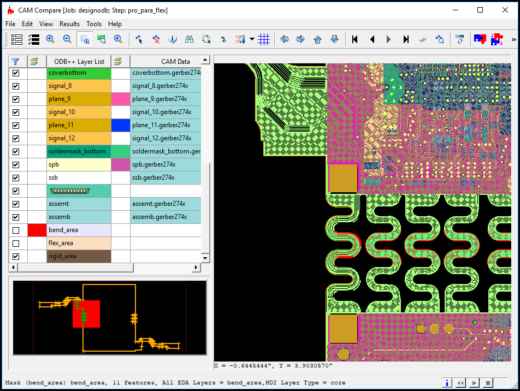Click the info button in status bar

pos(447,383)
